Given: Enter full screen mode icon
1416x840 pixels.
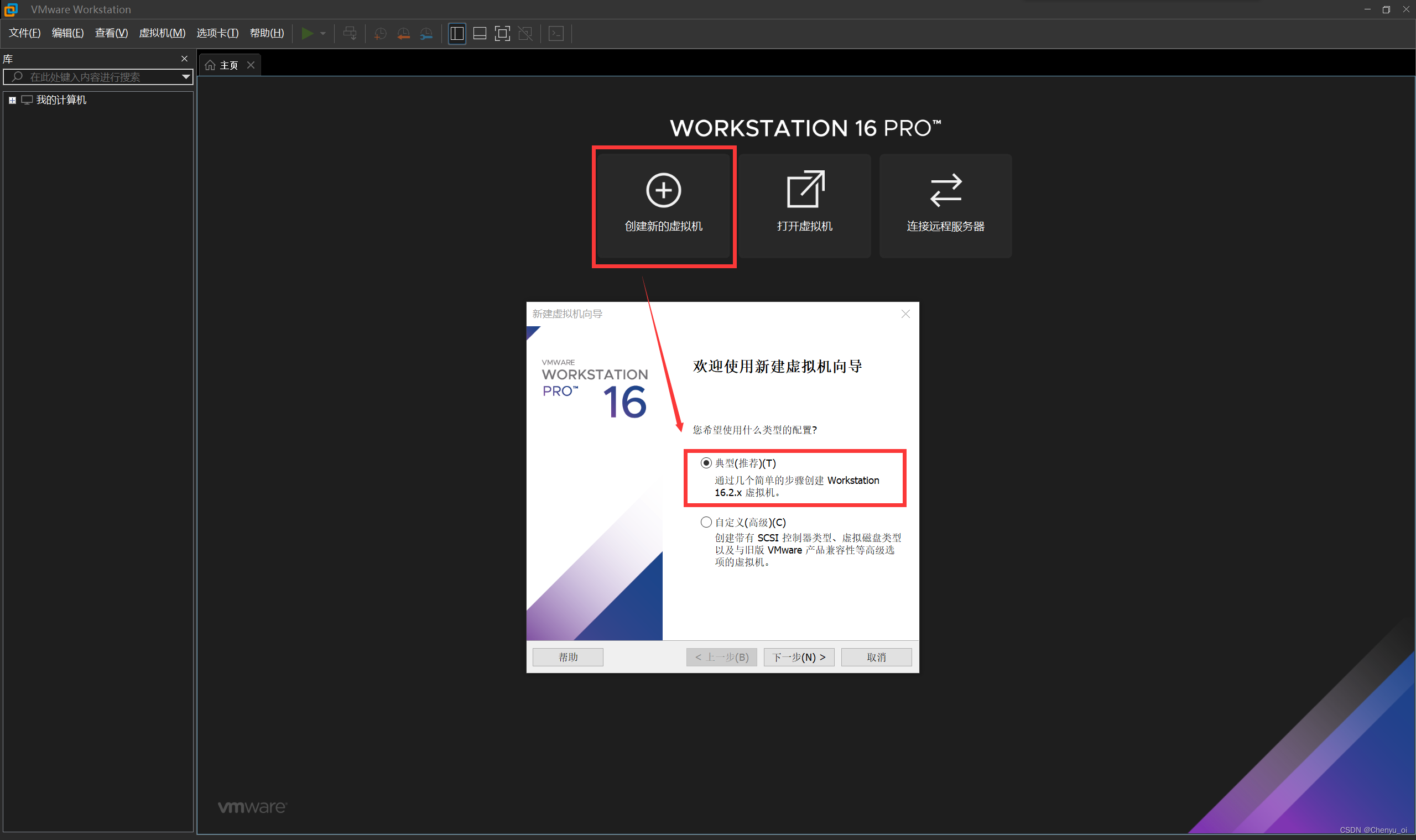Looking at the screenshot, I should [502, 33].
